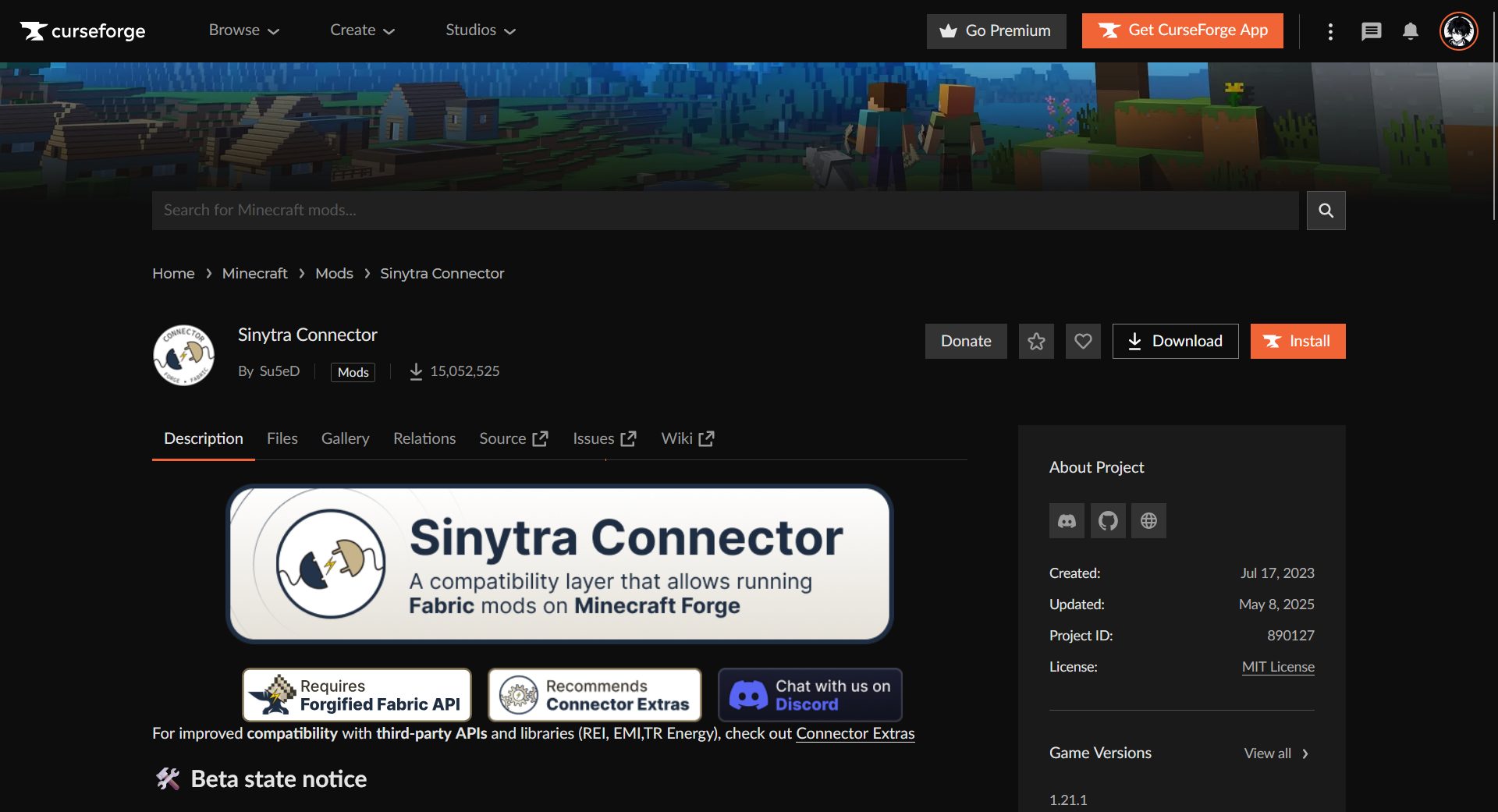
Task: Click the Recommends Connector Extras badge
Action: coord(595,694)
